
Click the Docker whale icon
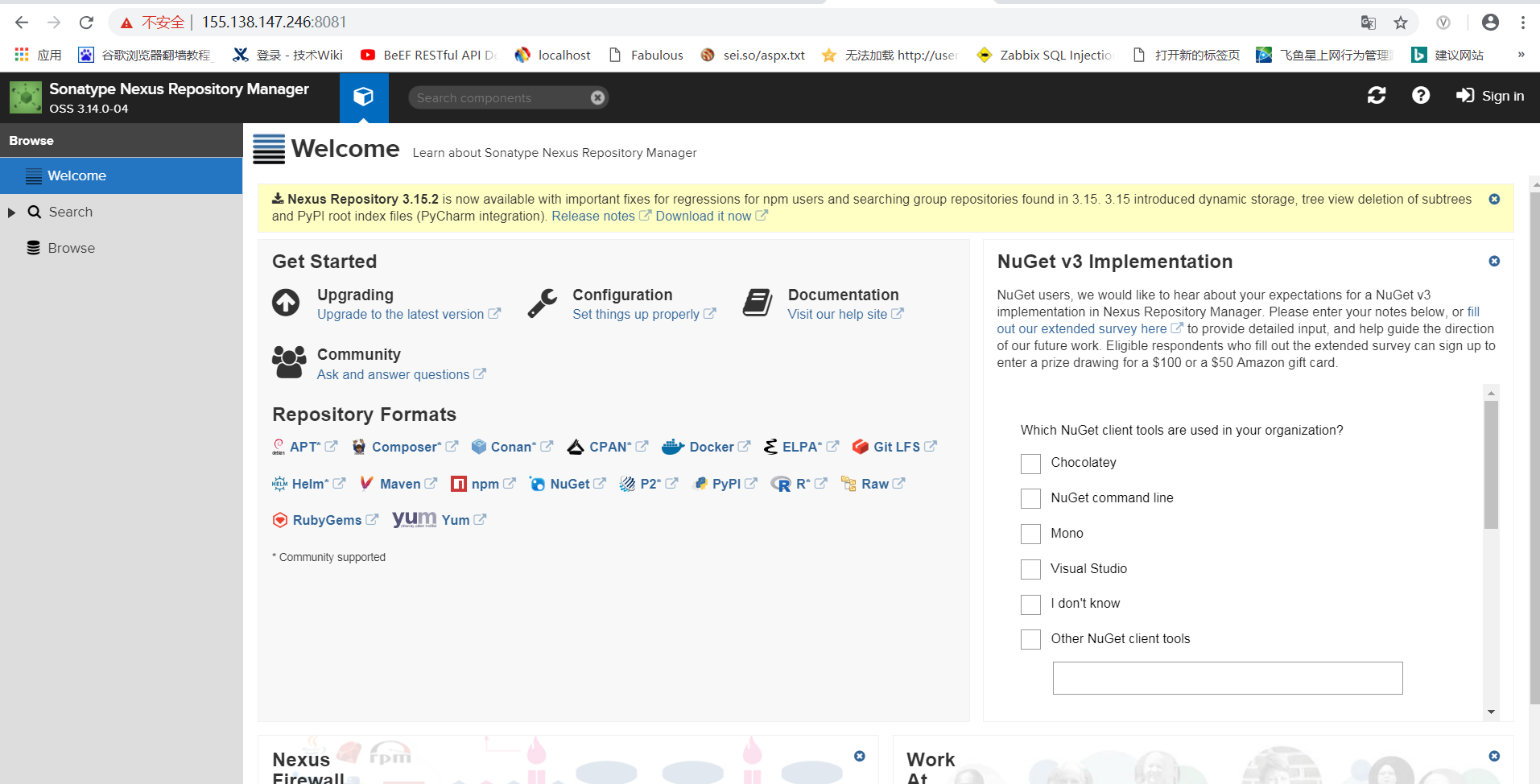click(673, 447)
